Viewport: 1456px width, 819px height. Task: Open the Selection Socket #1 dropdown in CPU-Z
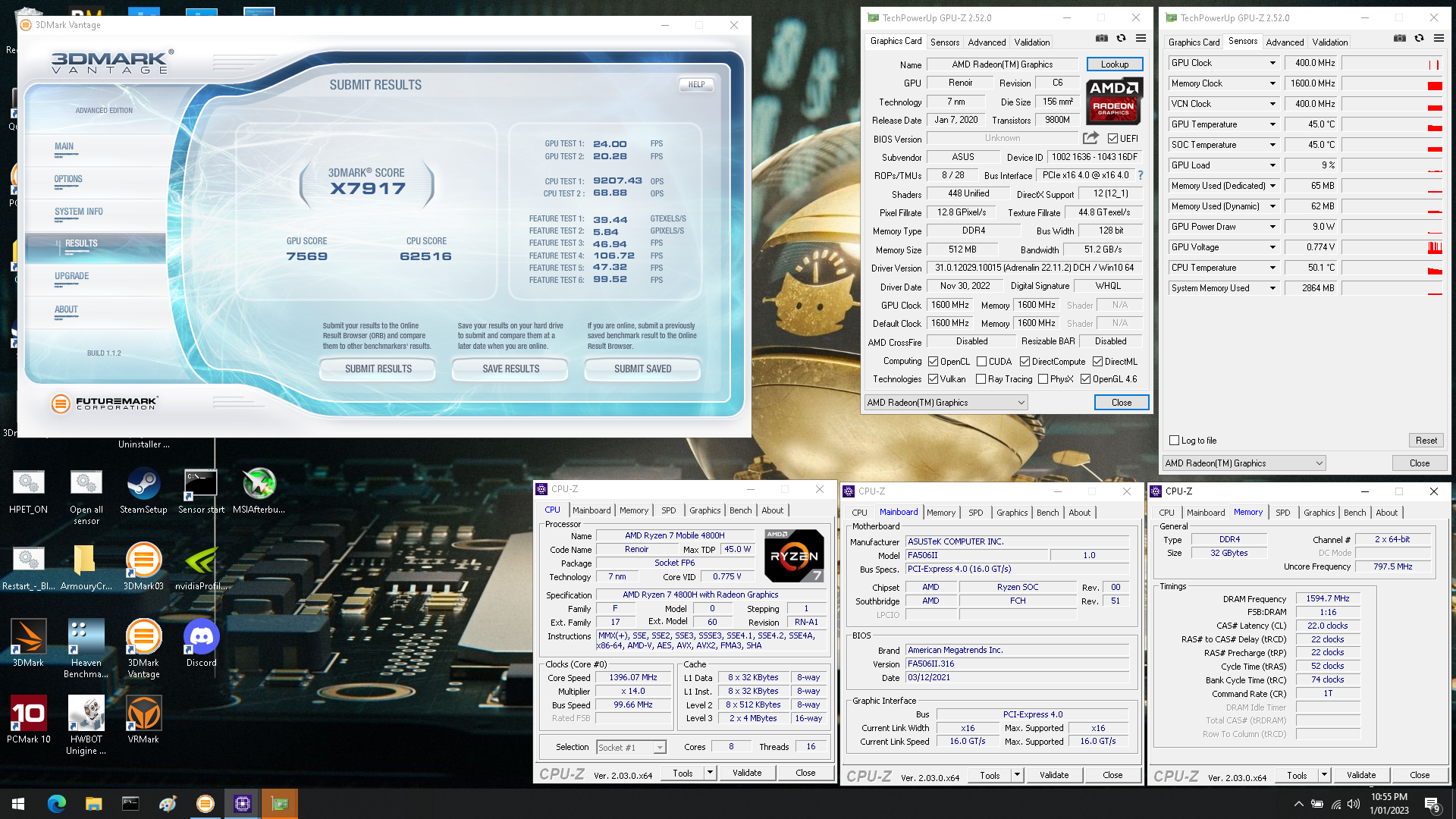coord(631,748)
